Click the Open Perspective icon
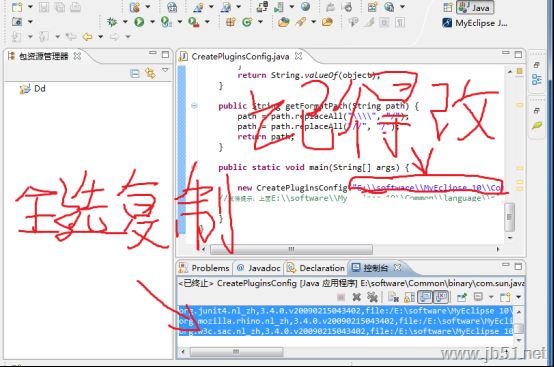The height and width of the screenshot is (367, 554). tap(448, 8)
